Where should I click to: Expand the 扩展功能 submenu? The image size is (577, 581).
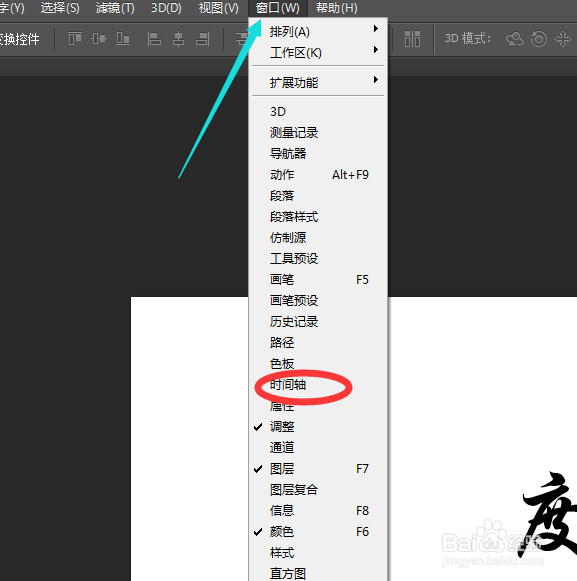[318, 82]
